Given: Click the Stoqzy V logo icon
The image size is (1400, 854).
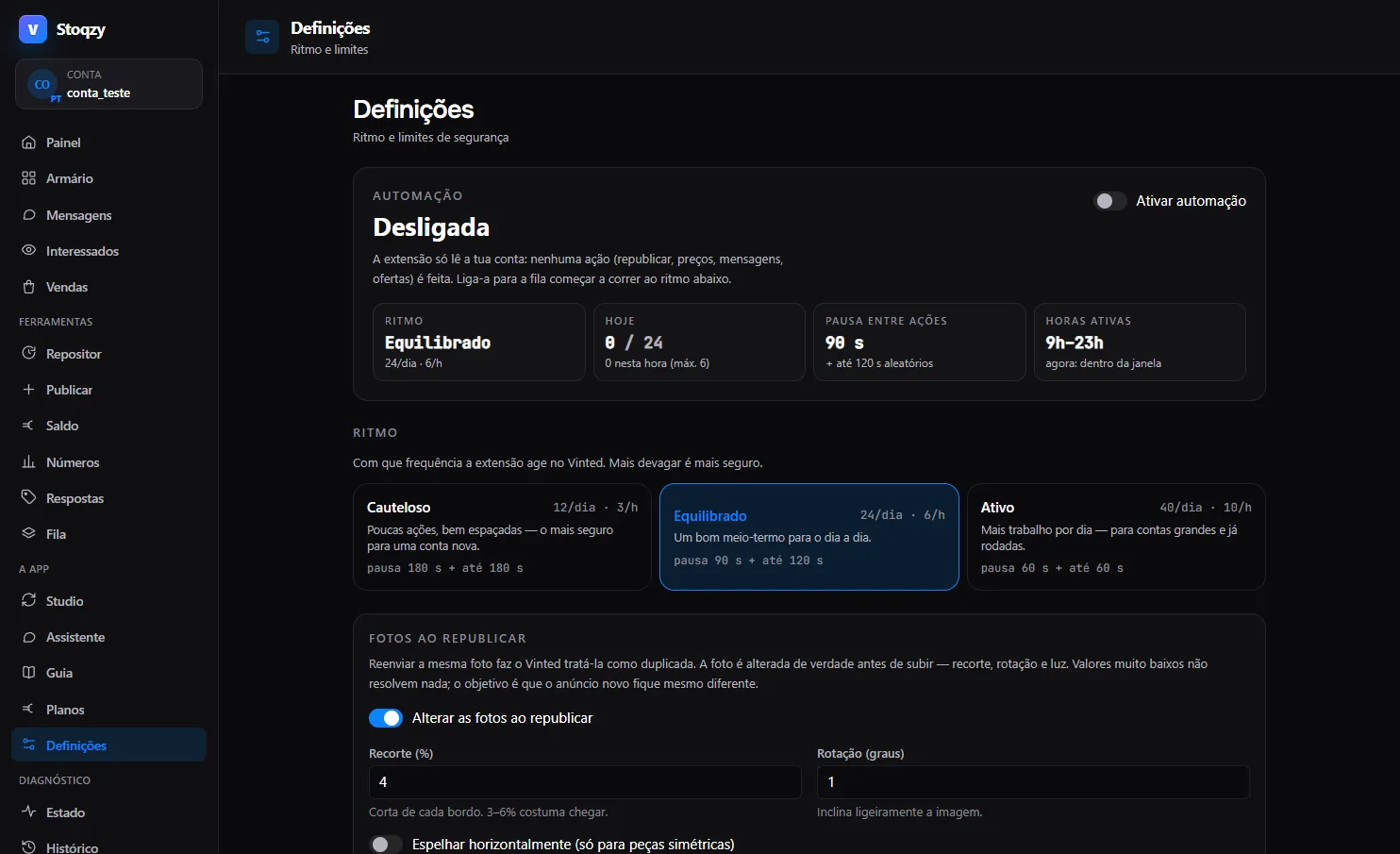Looking at the screenshot, I should pyautogui.click(x=33, y=29).
